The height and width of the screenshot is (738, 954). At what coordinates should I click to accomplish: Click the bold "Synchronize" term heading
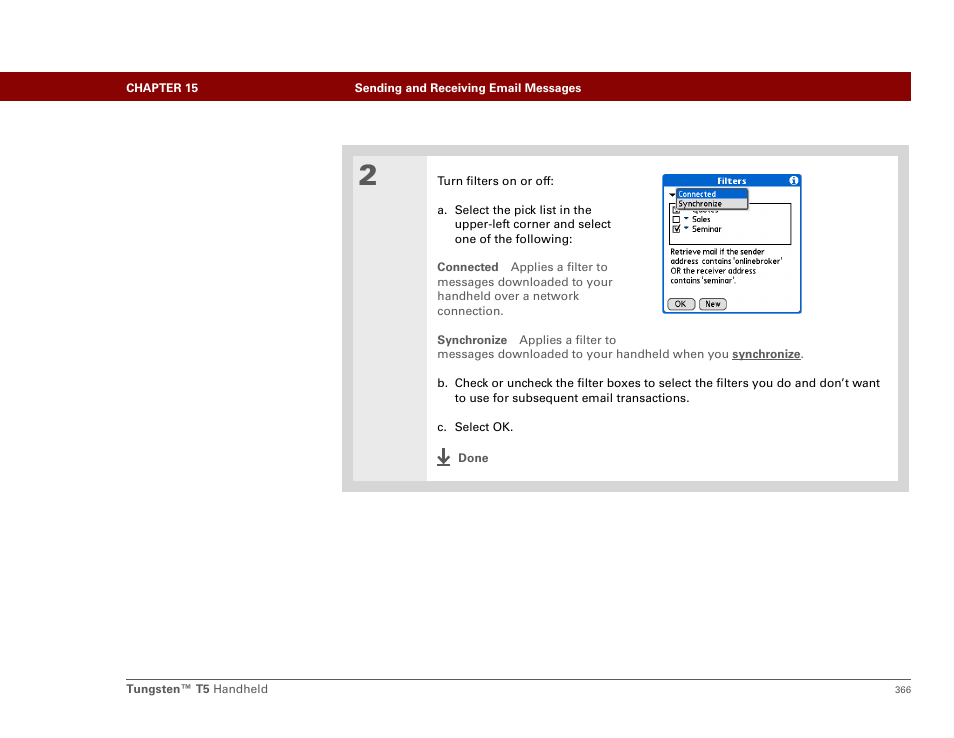(472, 340)
